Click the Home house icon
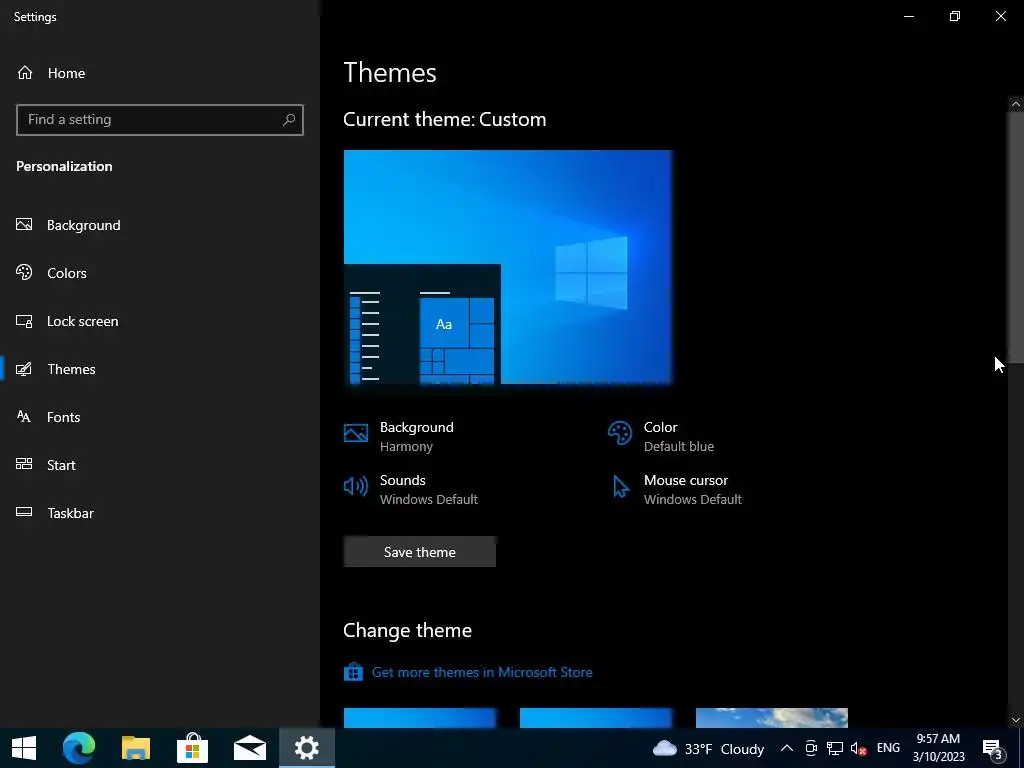The image size is (1024, 768). click(x=25, y=72)
